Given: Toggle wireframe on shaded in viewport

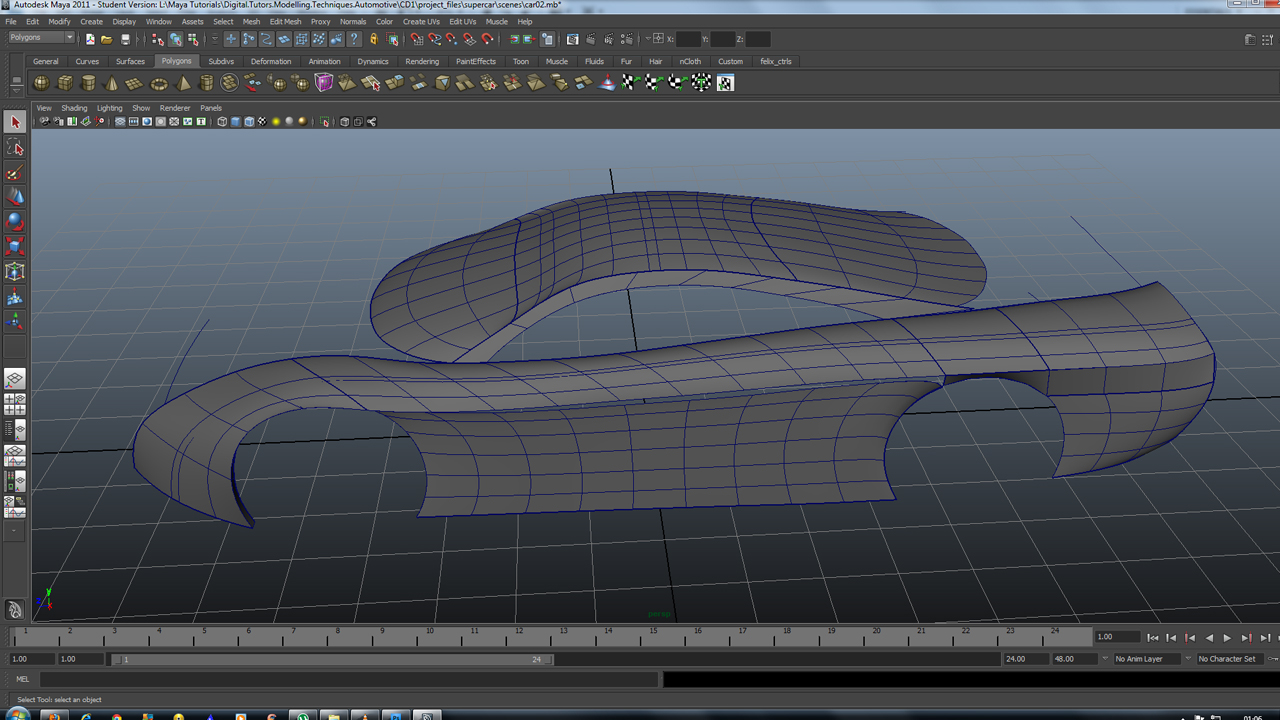Looking at the screenshot, I should tap(249, 122).
